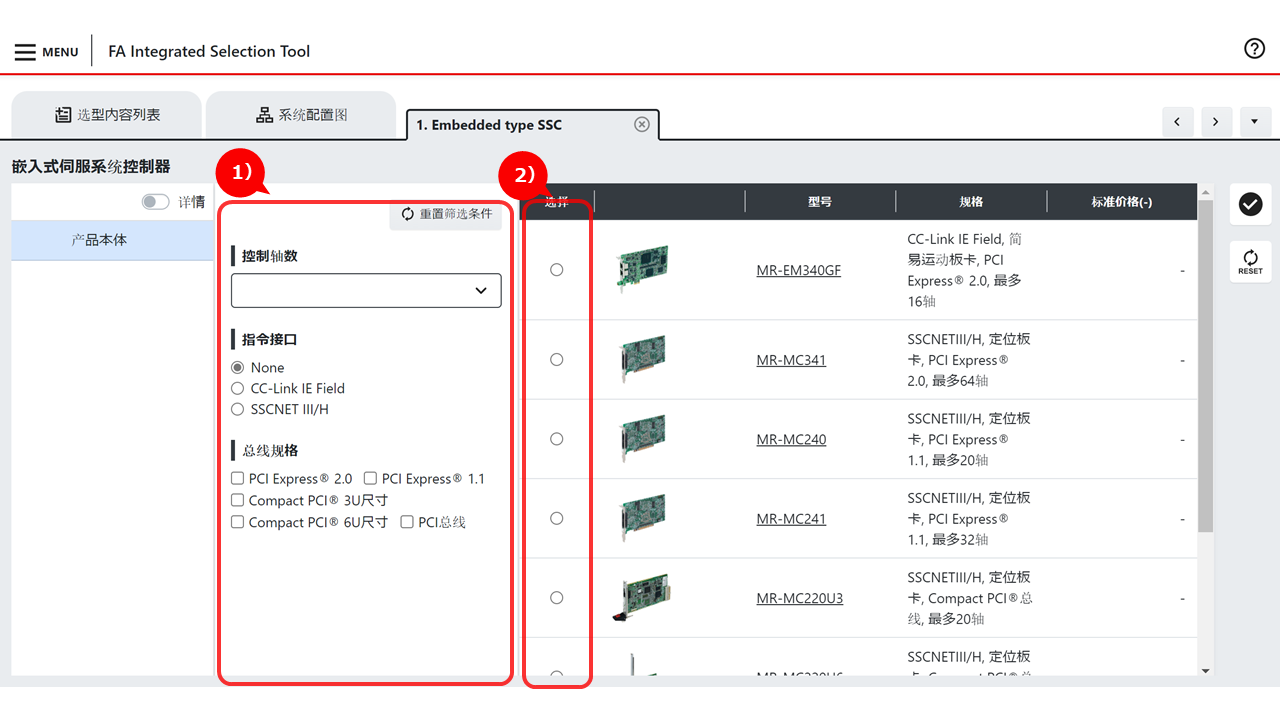Viewport: 1280px width, 720px height.
Task: Close the Embedded type SSC tab
Action: point(642,124)
